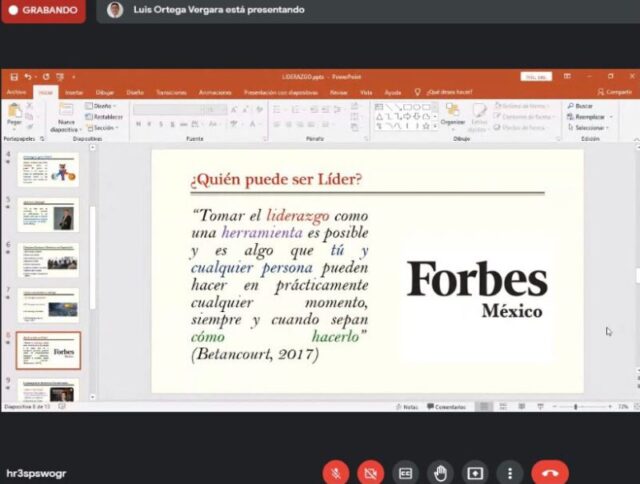The image size is (640, 484).
Task: Unmute the microphone in the Meet call
Action: click(x=336, y=473)
